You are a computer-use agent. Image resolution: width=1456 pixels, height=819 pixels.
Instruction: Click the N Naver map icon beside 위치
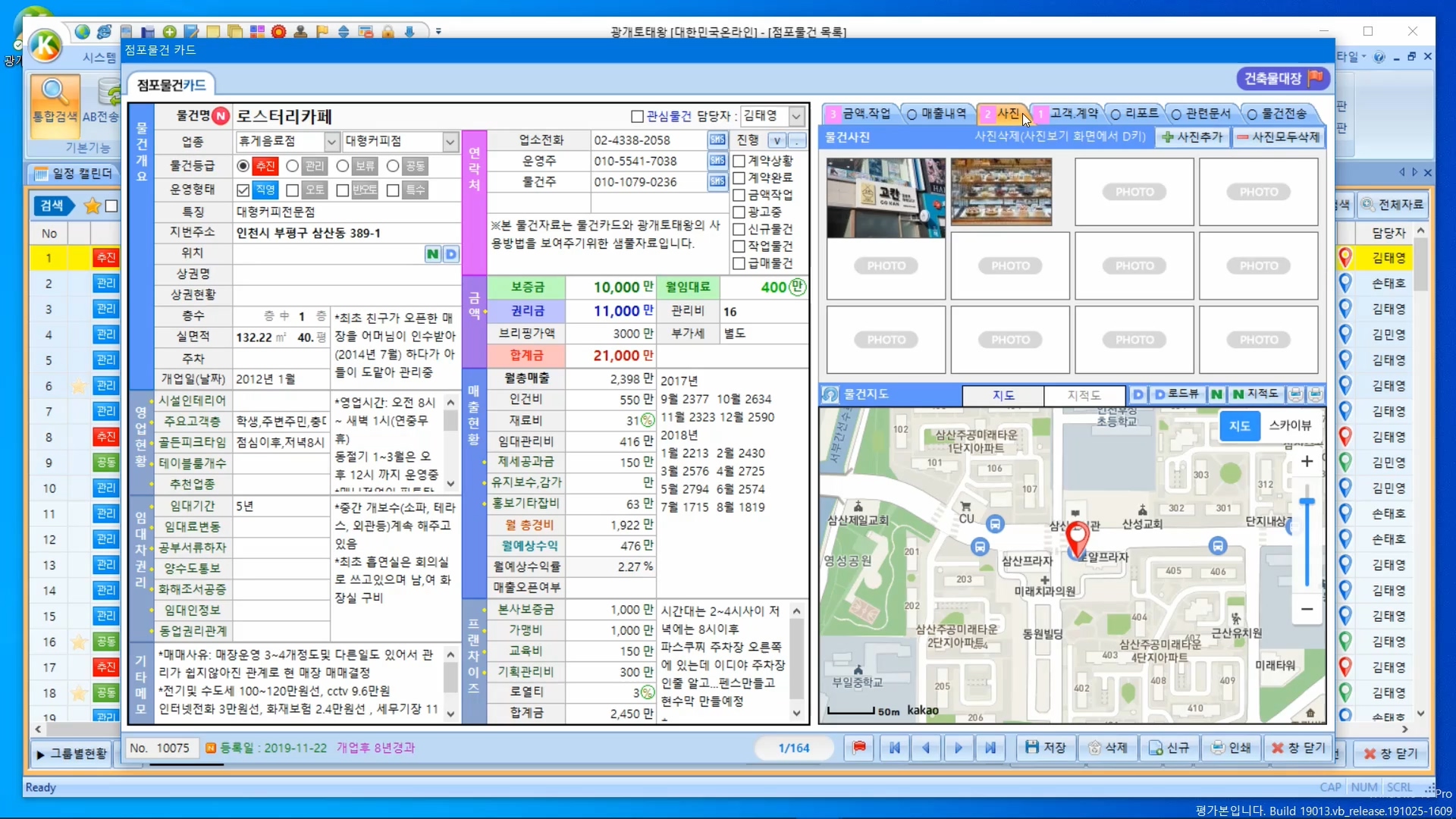pos(432,254)
